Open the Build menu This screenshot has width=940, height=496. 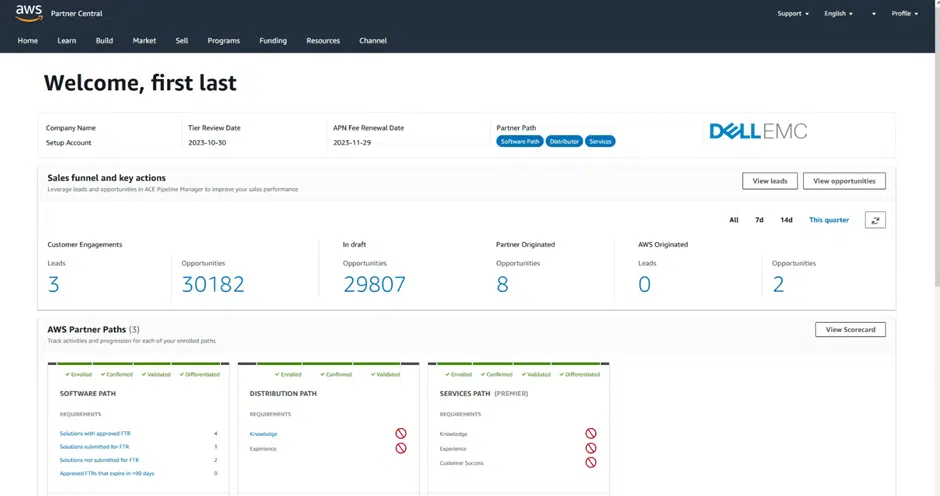tap(104, 41)
